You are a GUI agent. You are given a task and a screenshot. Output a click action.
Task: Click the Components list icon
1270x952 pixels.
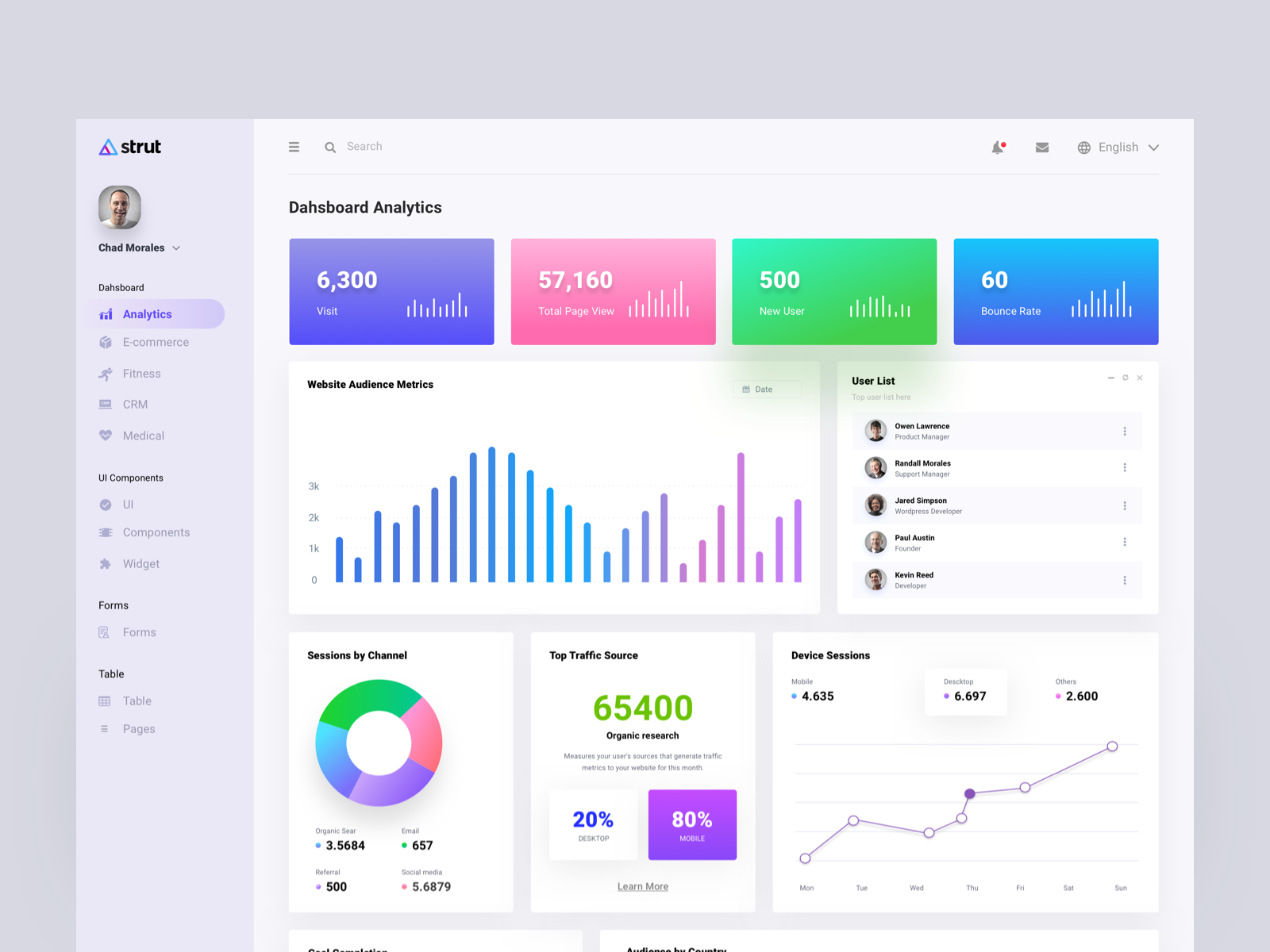tap(106, 532)
